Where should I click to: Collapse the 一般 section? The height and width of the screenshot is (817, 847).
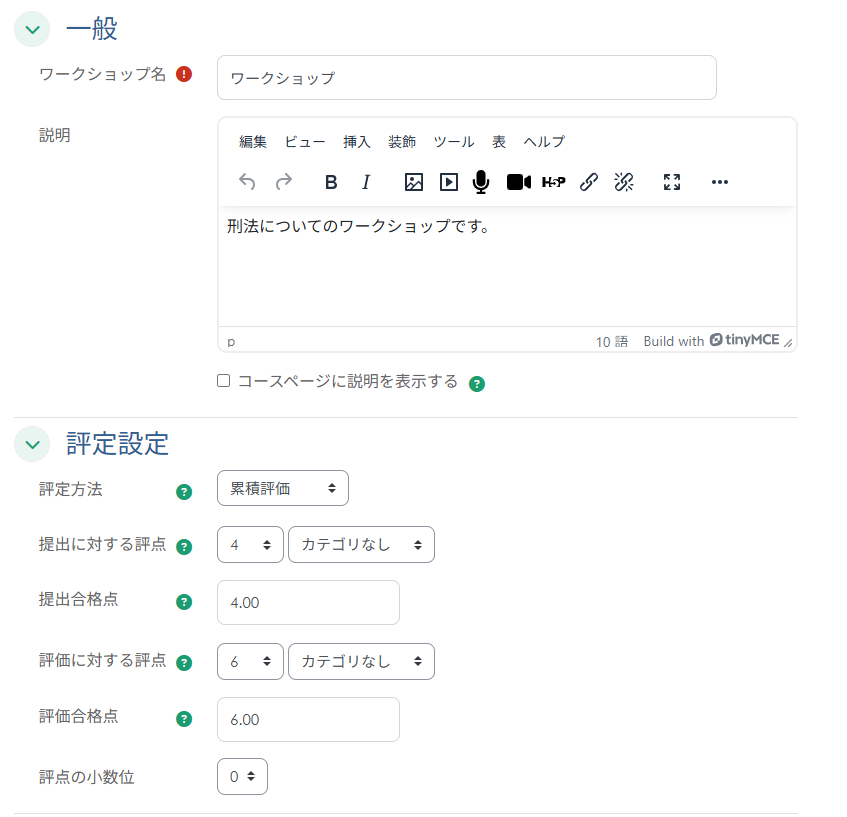(32, 30)
